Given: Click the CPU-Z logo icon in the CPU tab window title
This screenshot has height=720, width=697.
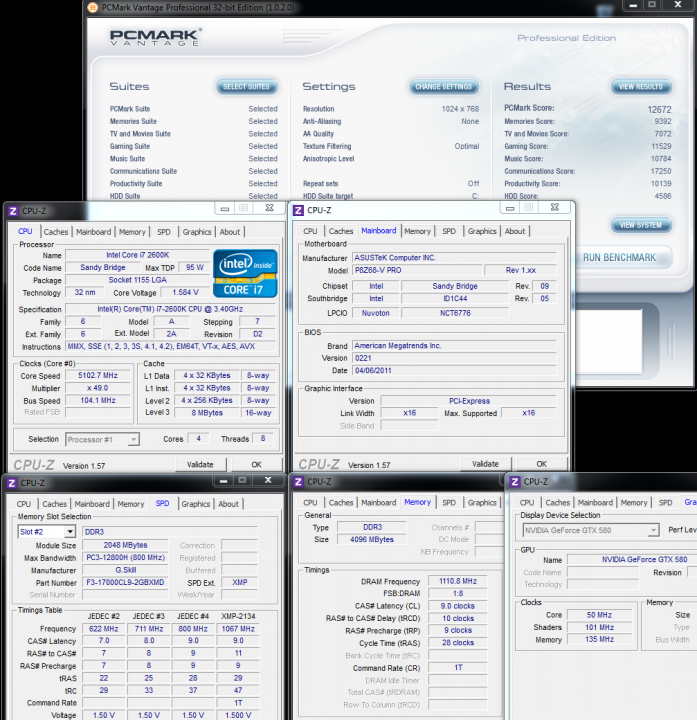Looking at the screenshot, I should click(x=13, y=211).
